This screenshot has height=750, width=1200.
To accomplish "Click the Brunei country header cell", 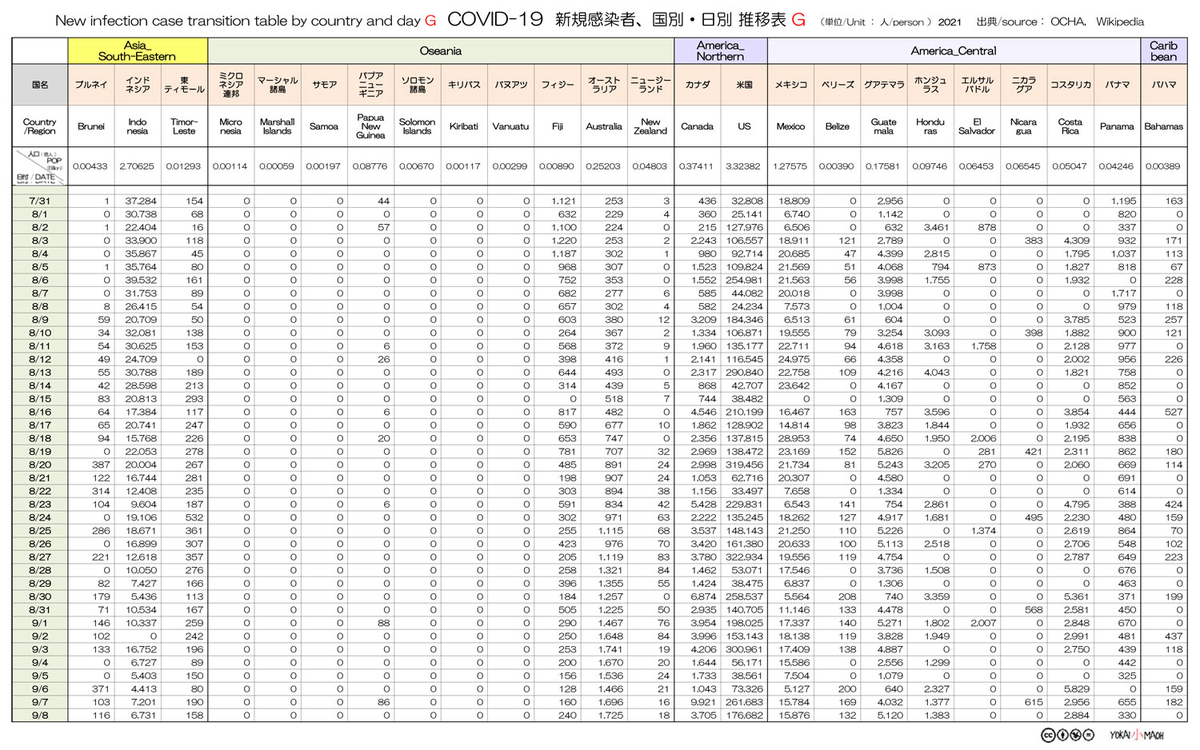I will tap(92, 127).
